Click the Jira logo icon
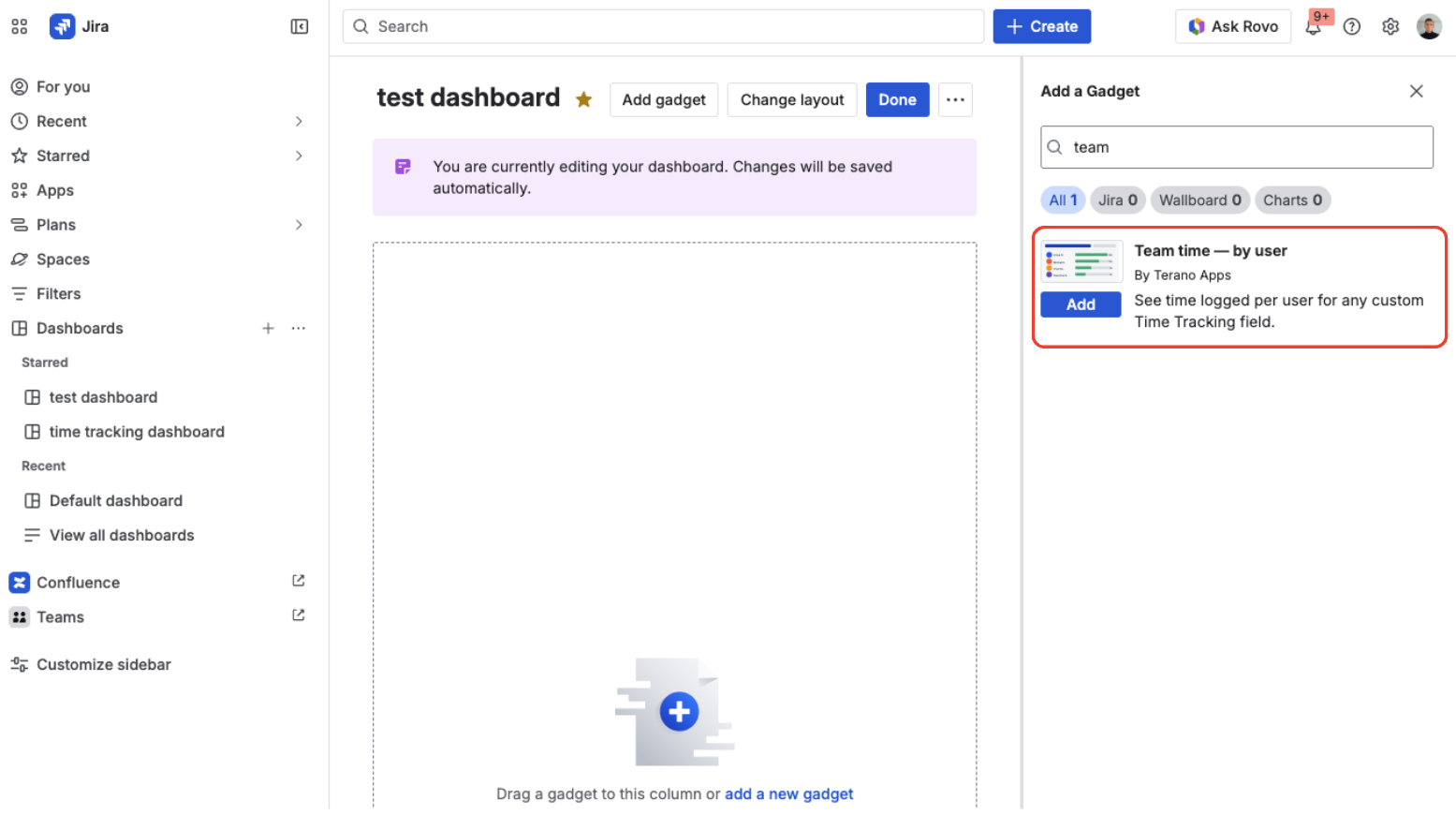Screen dimensions: 1456x815 click(x=62, y=26)
